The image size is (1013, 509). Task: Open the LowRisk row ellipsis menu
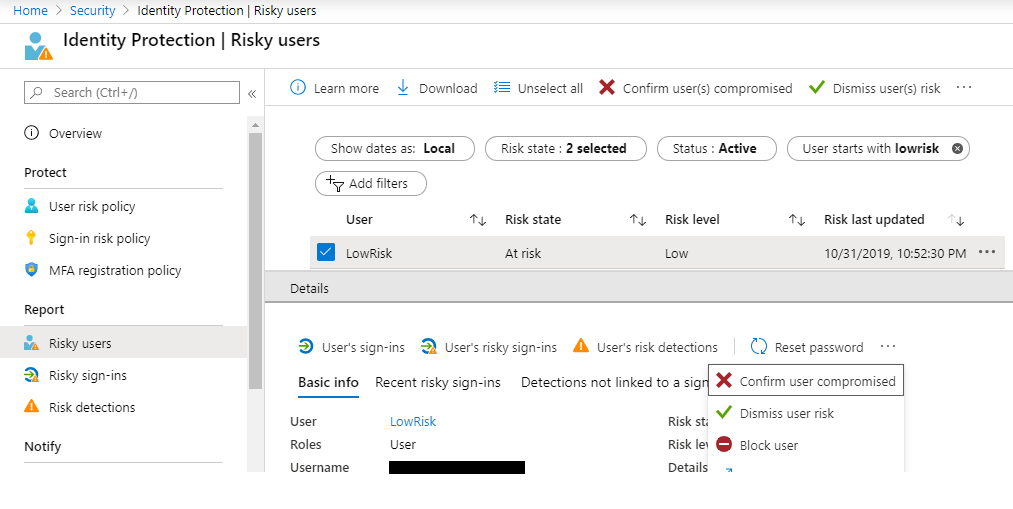[x=987, y=253]
